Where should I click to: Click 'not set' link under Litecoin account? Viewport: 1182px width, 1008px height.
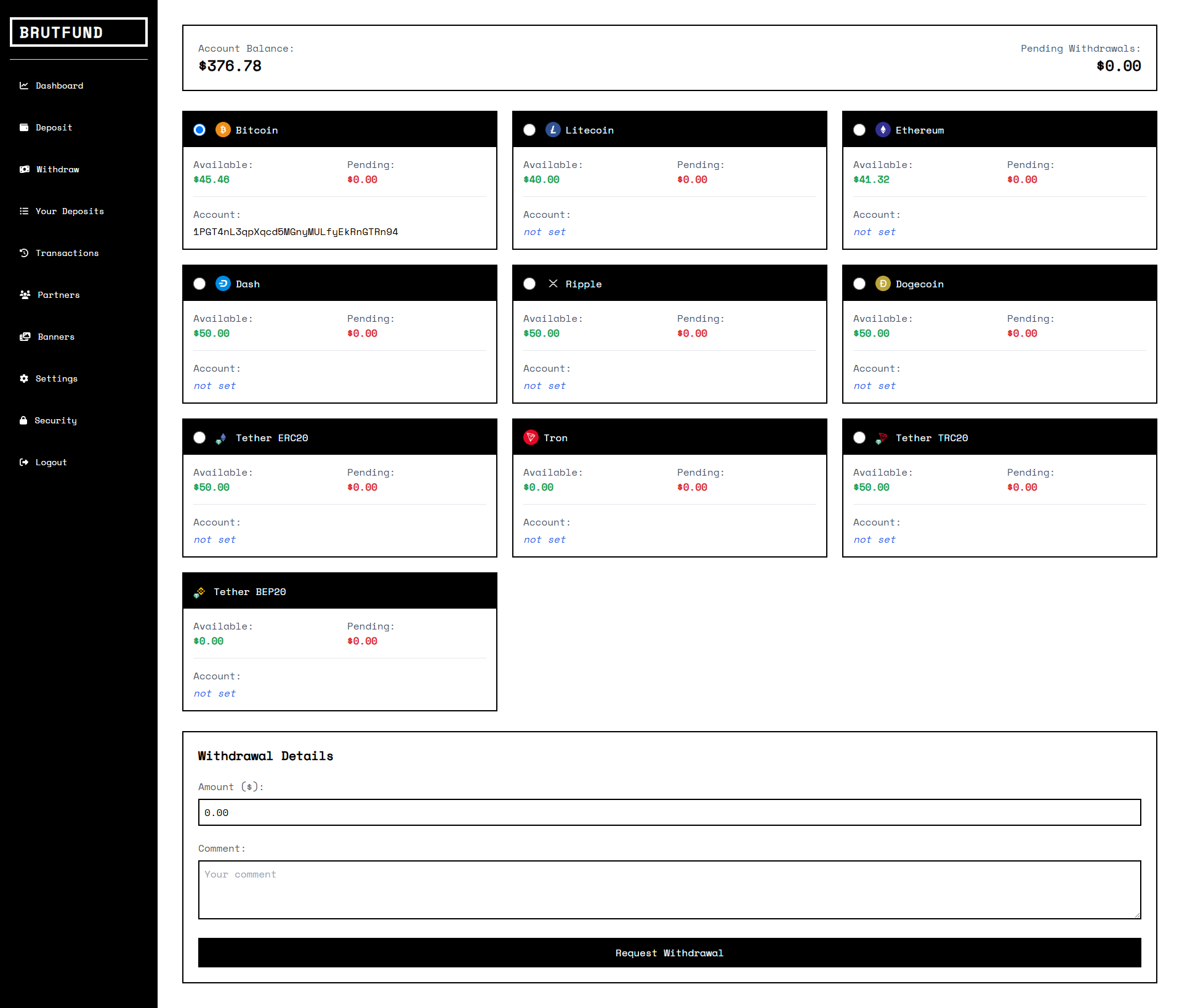point(544,232)
